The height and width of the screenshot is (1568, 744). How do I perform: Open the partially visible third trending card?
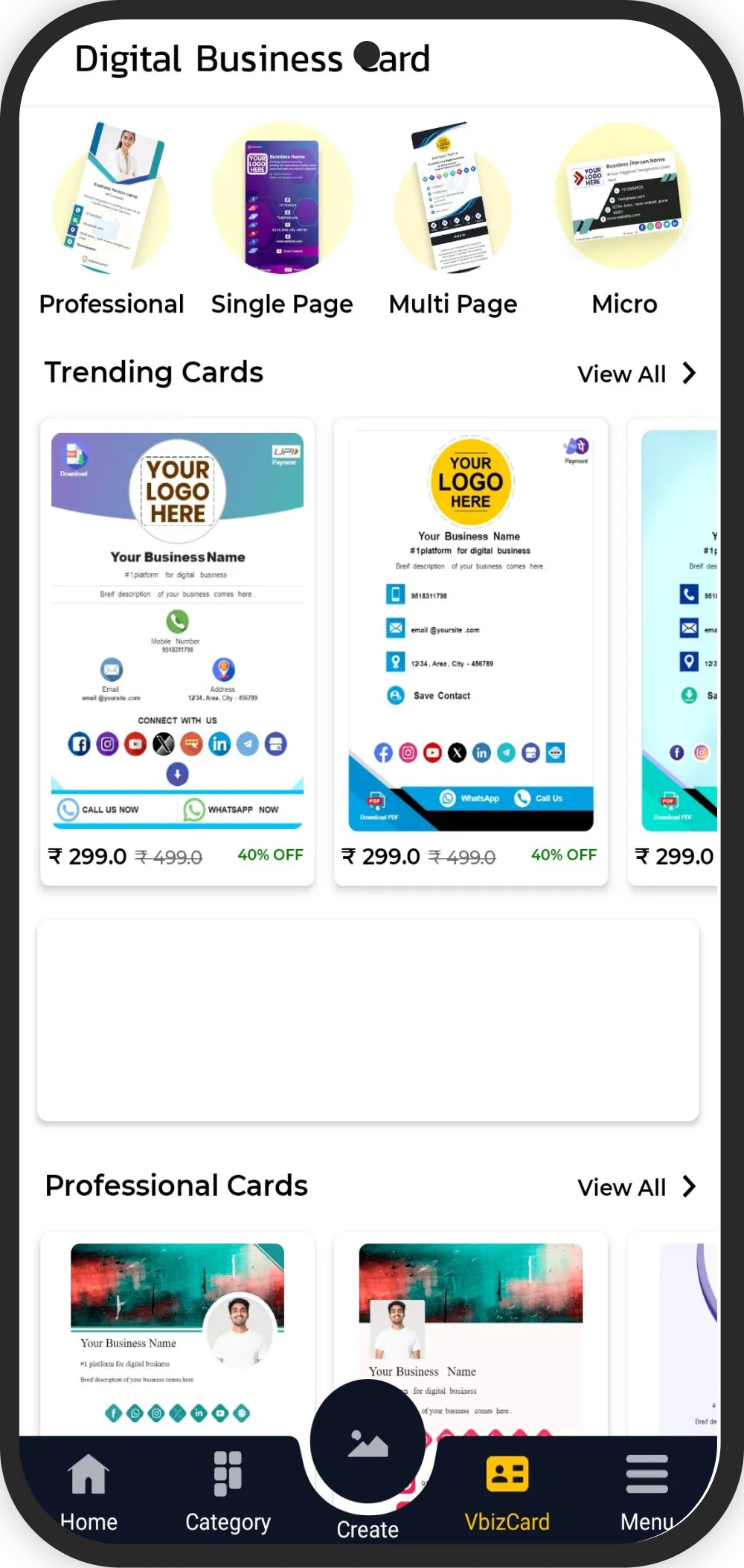(674, 651)
